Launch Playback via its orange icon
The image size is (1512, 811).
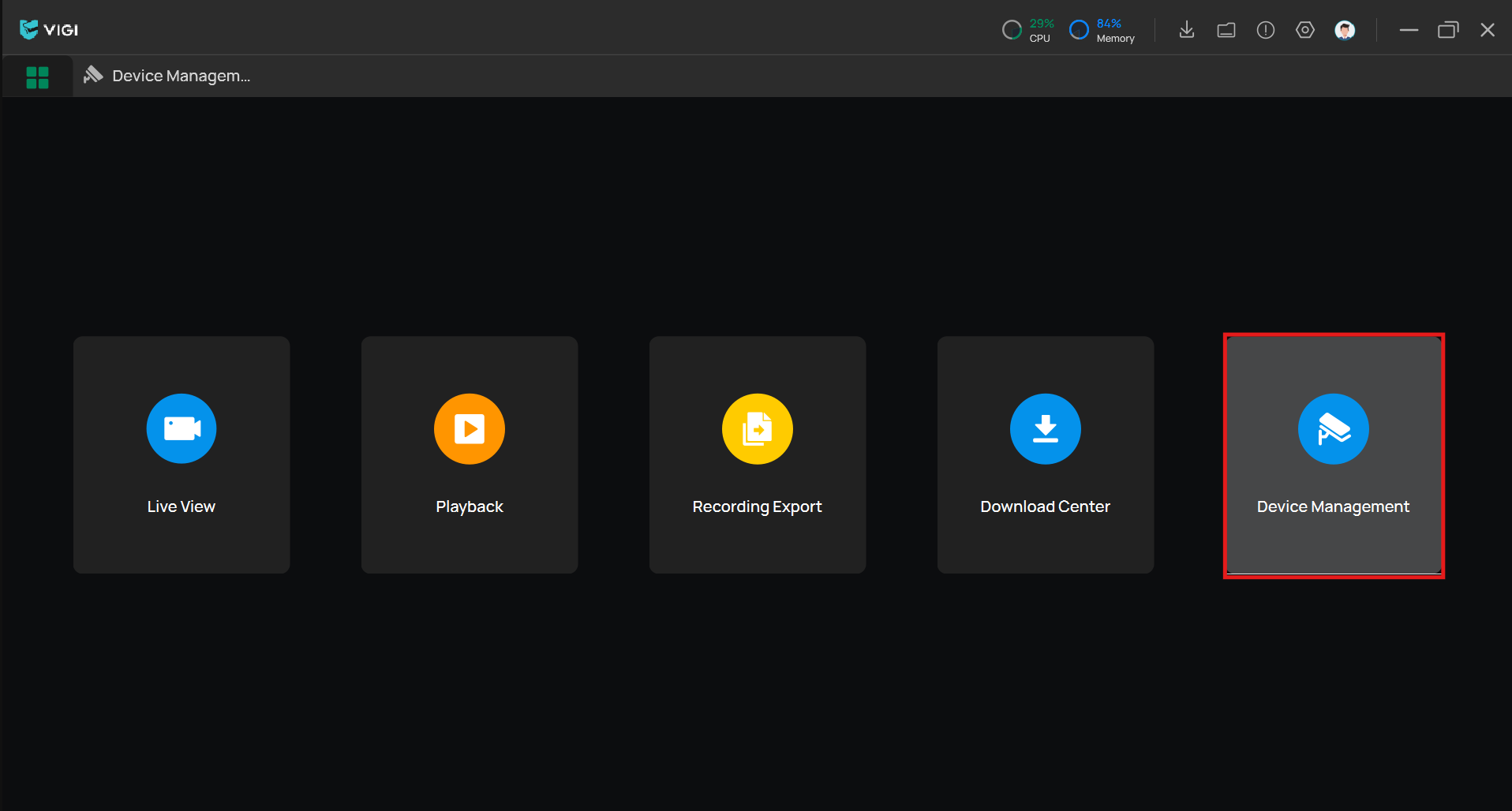coord(469,429)
